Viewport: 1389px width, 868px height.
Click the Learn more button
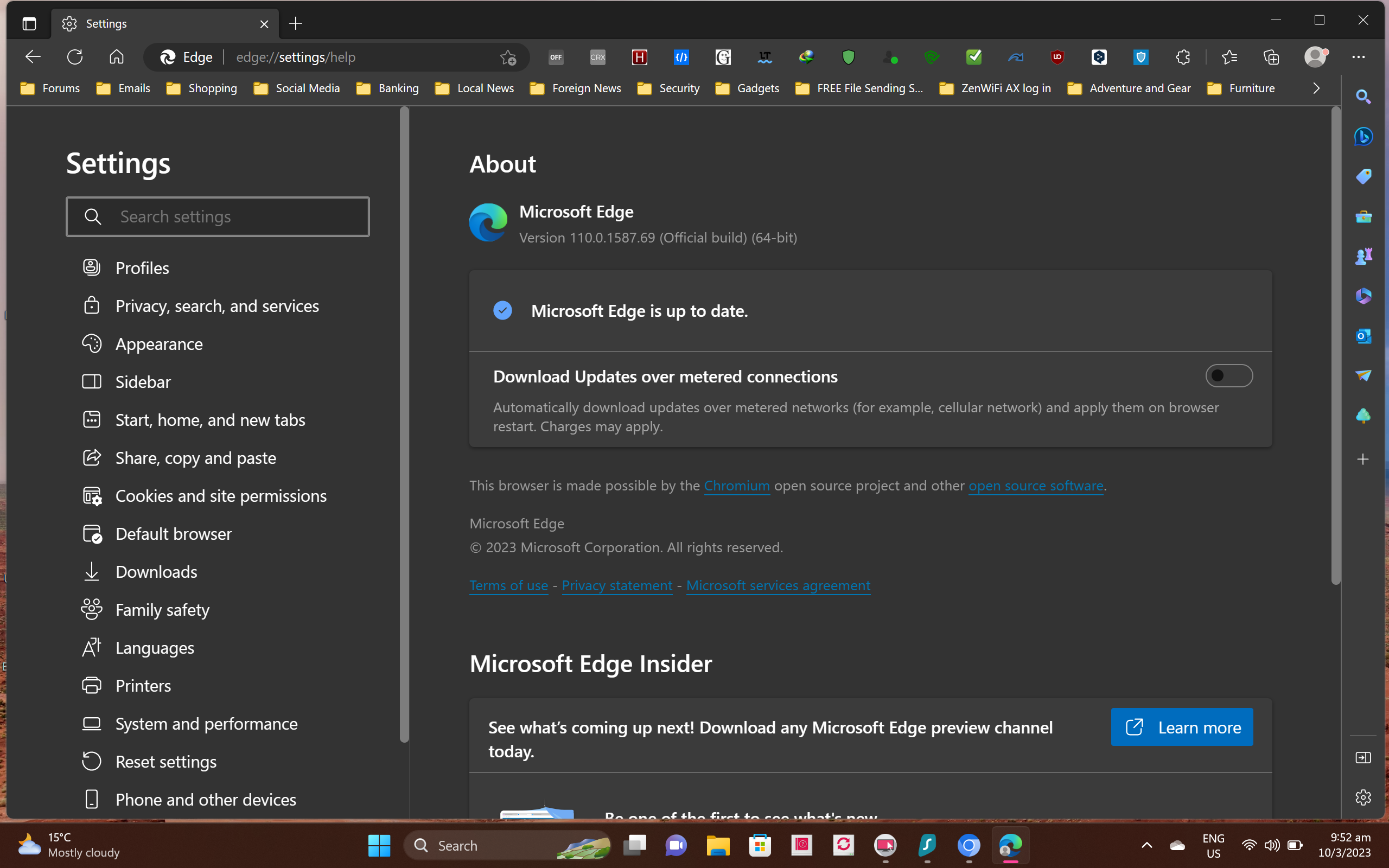[1181, 727]
